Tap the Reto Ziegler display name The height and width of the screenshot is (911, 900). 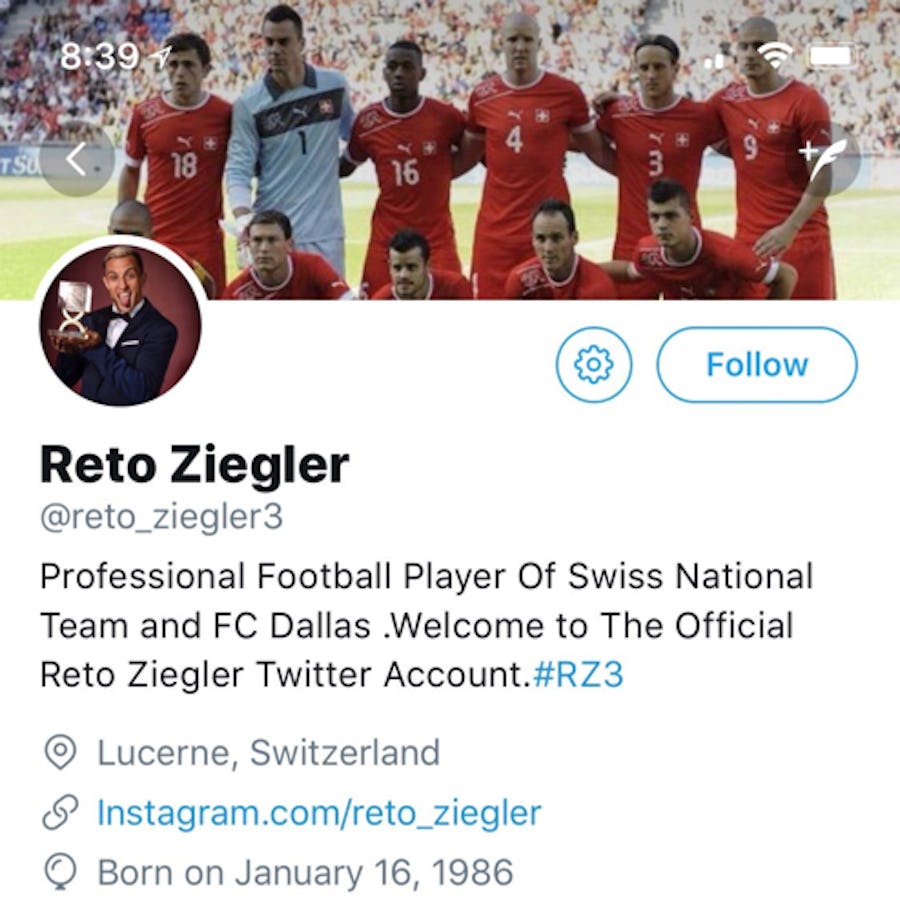click(194, 464)
